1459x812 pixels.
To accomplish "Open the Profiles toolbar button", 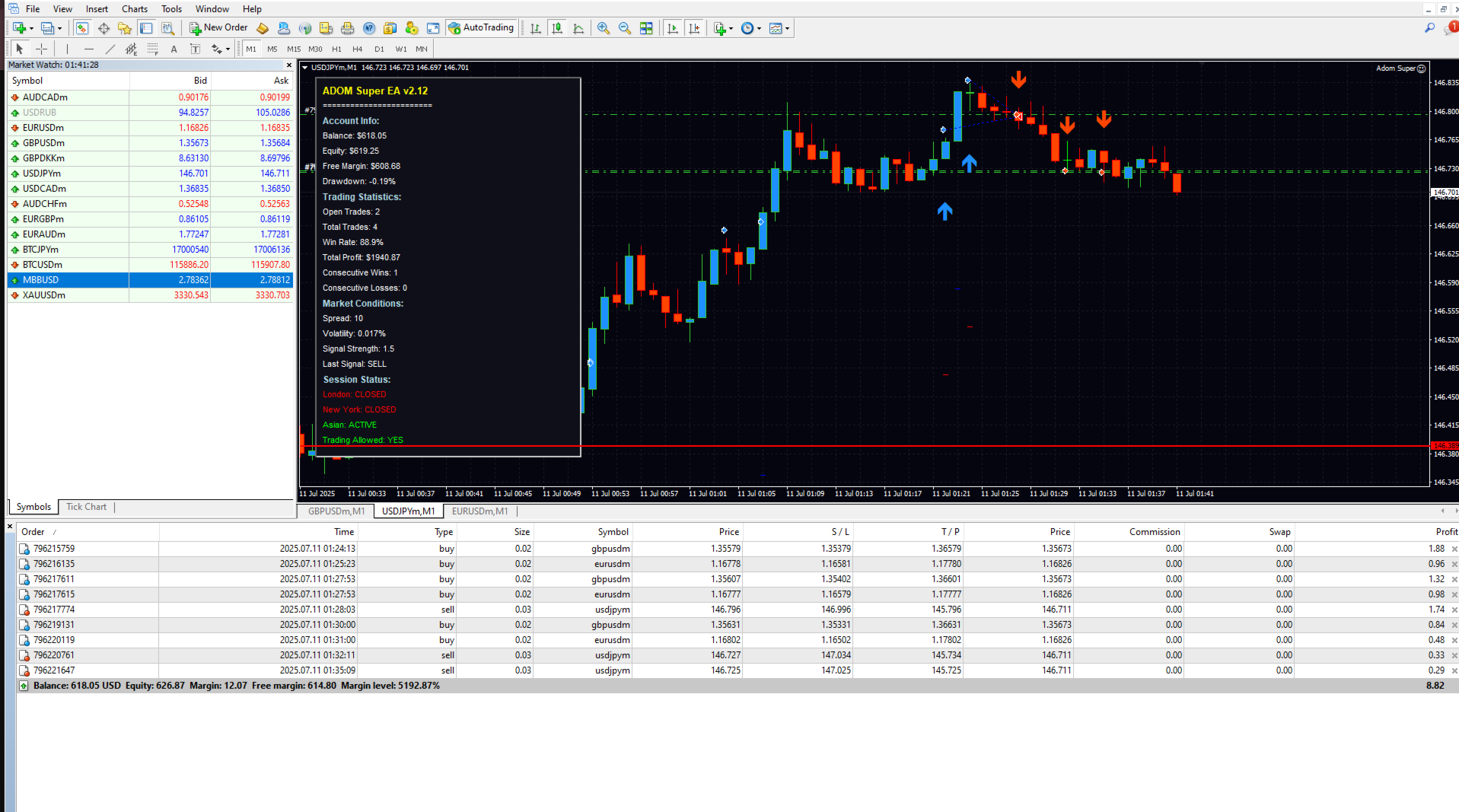I will (x=47, y=28).
